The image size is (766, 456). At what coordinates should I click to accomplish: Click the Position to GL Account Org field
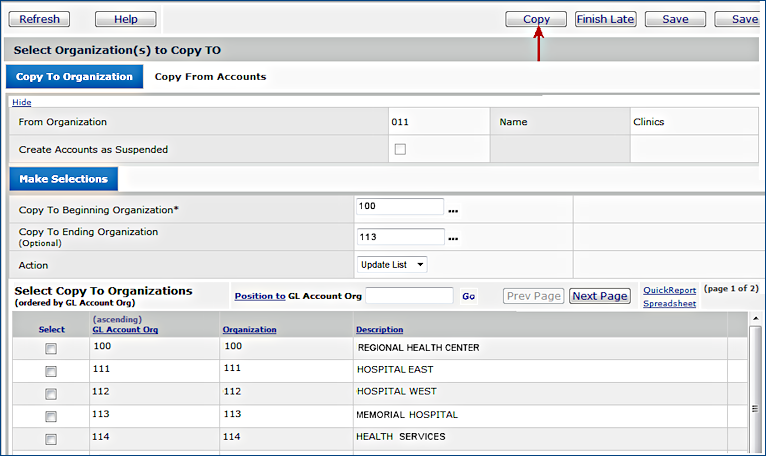click(x=409, y=296)
